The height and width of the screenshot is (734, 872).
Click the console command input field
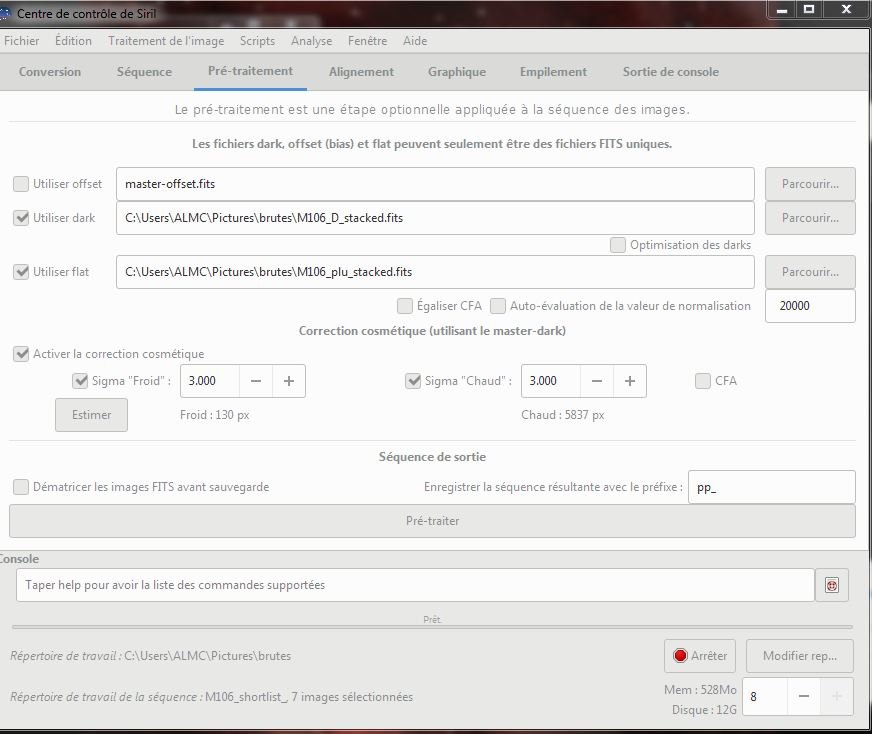click(x=415, y=585)
